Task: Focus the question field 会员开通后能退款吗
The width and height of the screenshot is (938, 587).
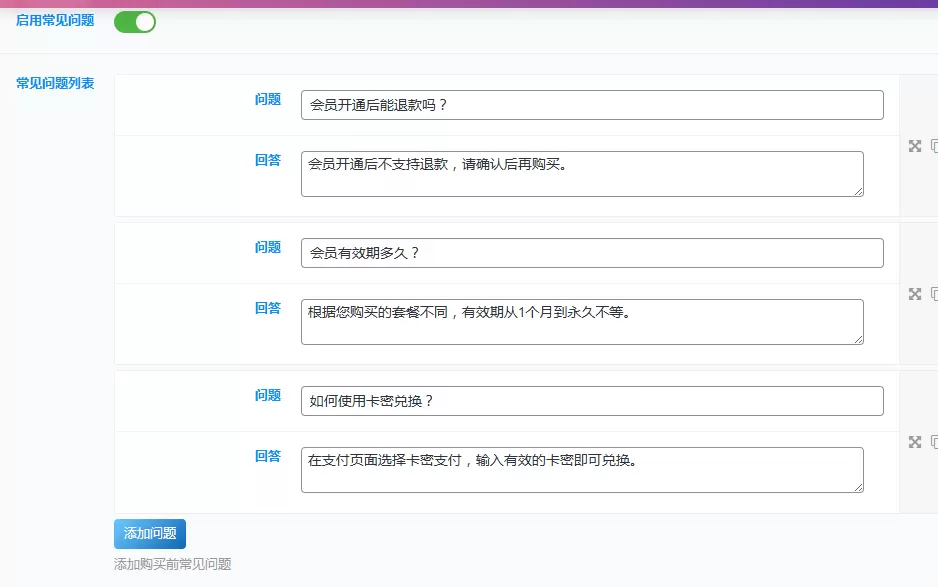Action: (x=592, y=105)
